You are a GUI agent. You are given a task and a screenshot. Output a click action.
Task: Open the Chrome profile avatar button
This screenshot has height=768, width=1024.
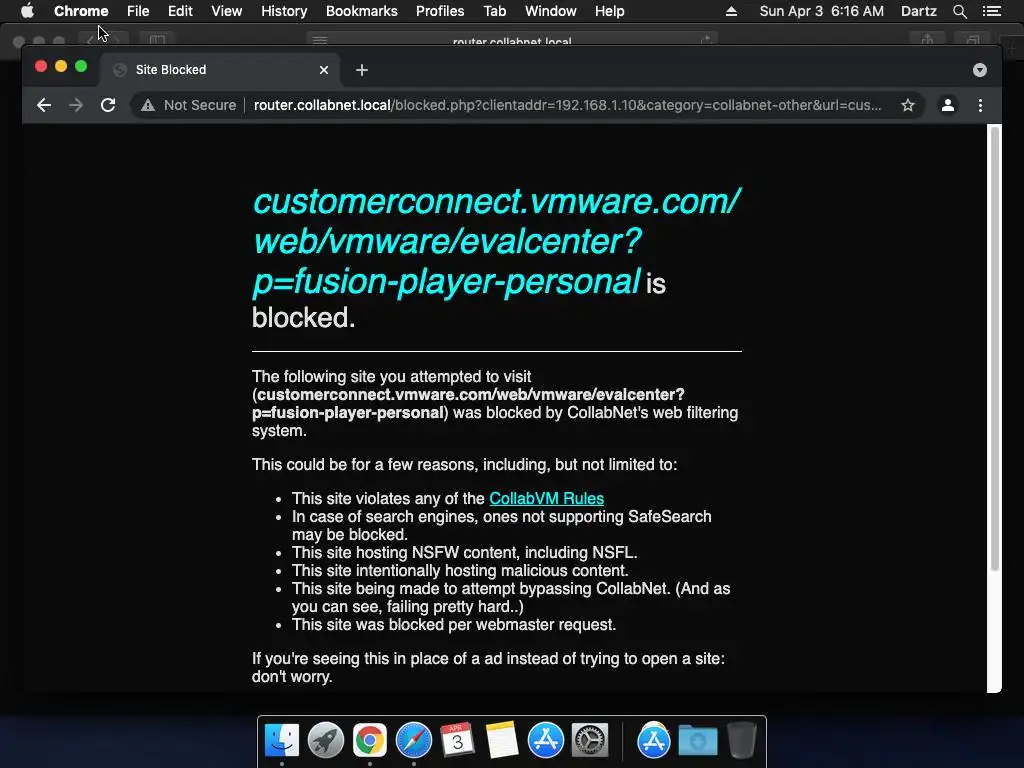point(948,105)
